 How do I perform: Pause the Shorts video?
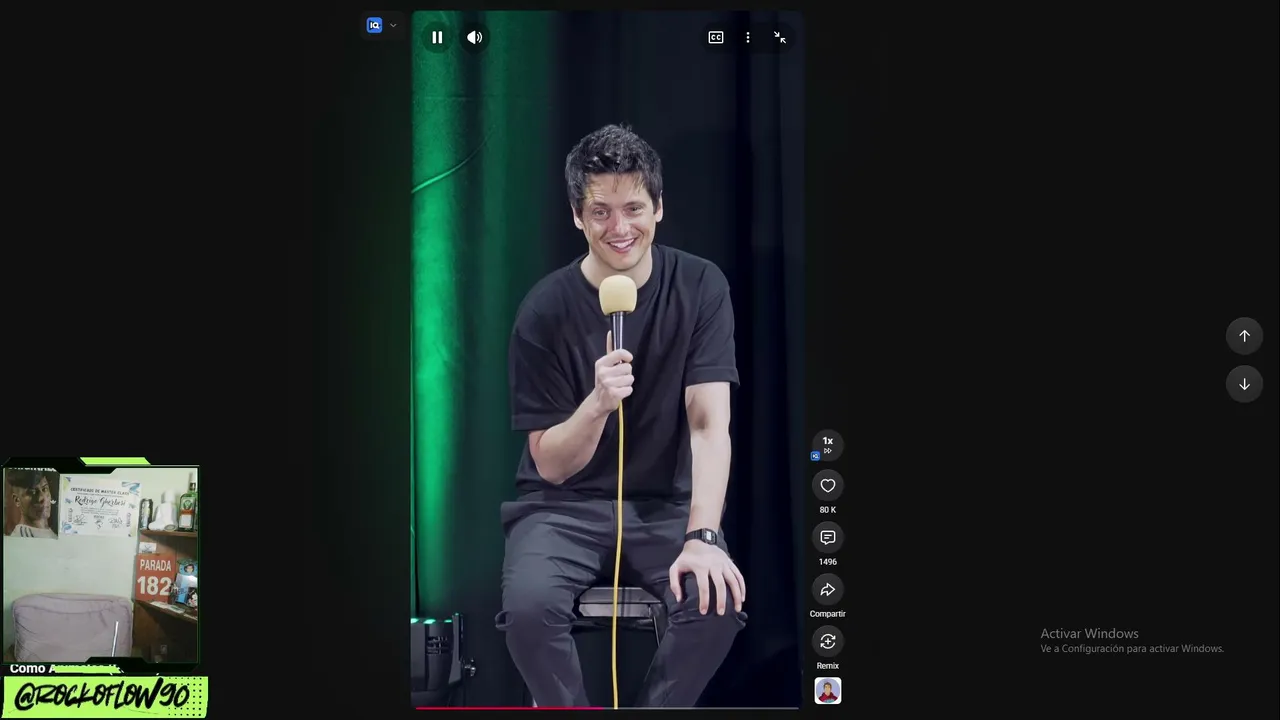coord(437,37)
